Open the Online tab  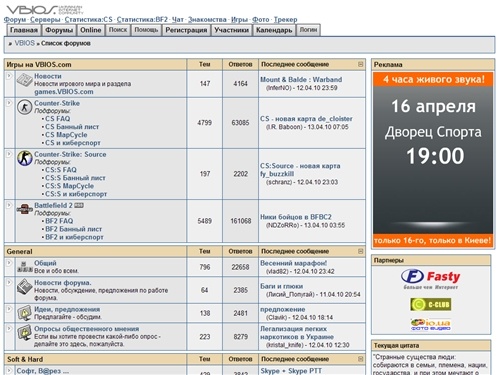point(90,30)
